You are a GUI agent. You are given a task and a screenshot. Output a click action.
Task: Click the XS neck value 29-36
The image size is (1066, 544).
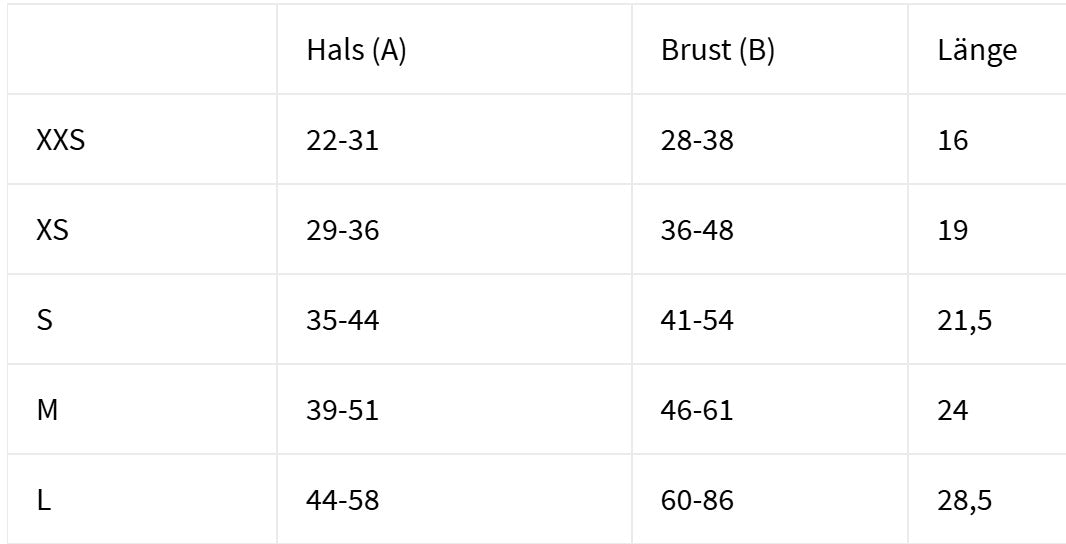342,231
